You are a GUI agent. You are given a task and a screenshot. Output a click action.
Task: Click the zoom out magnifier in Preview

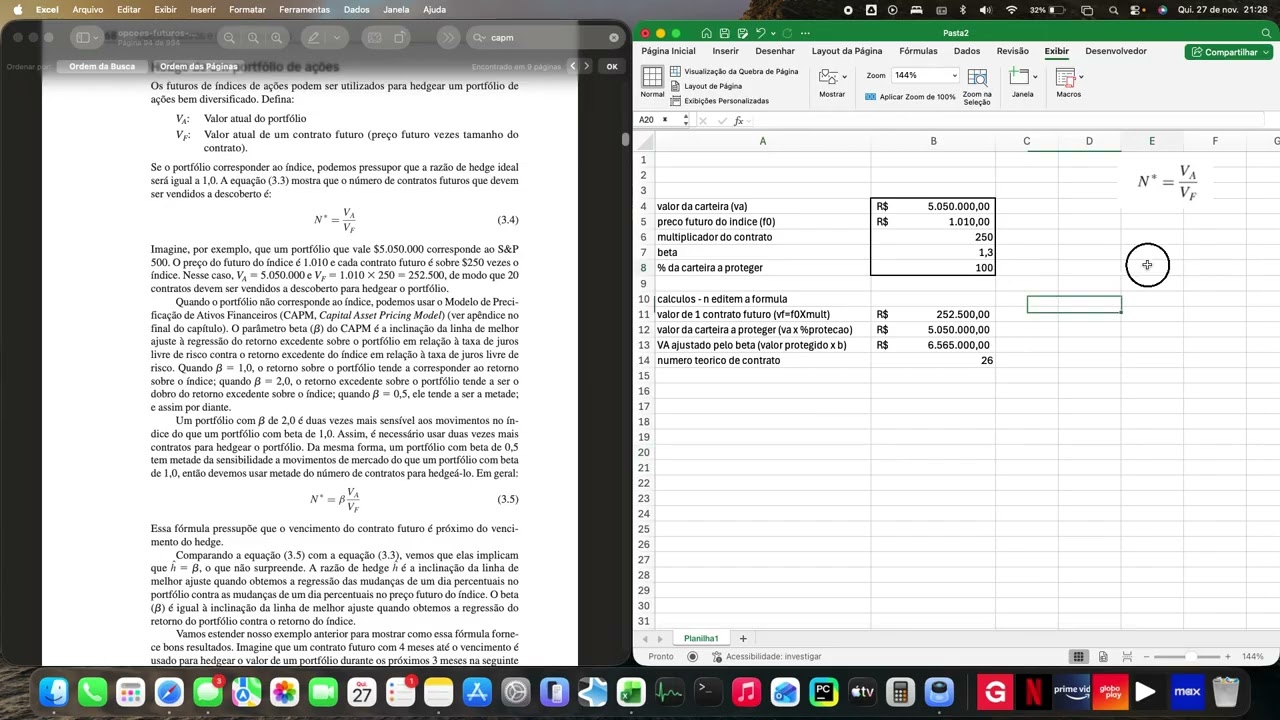pyautogui.click(x=229, y=38)
